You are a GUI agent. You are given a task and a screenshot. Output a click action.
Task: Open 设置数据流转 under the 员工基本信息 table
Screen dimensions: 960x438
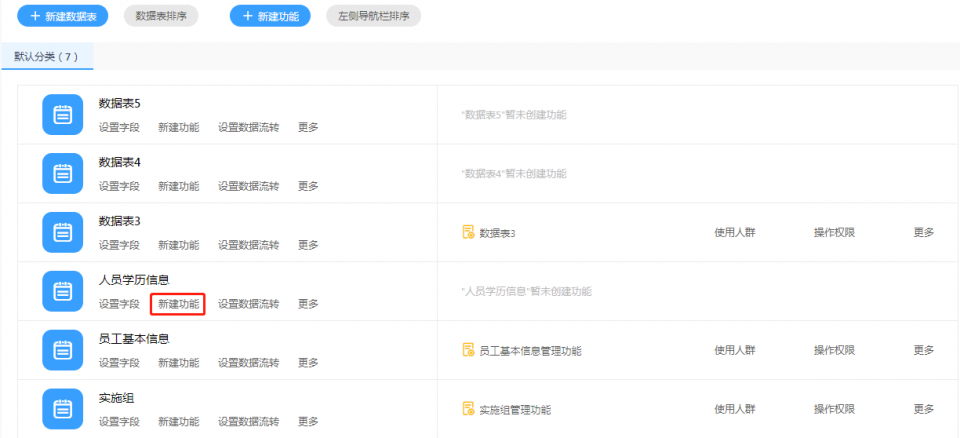[x=249, y=363]
